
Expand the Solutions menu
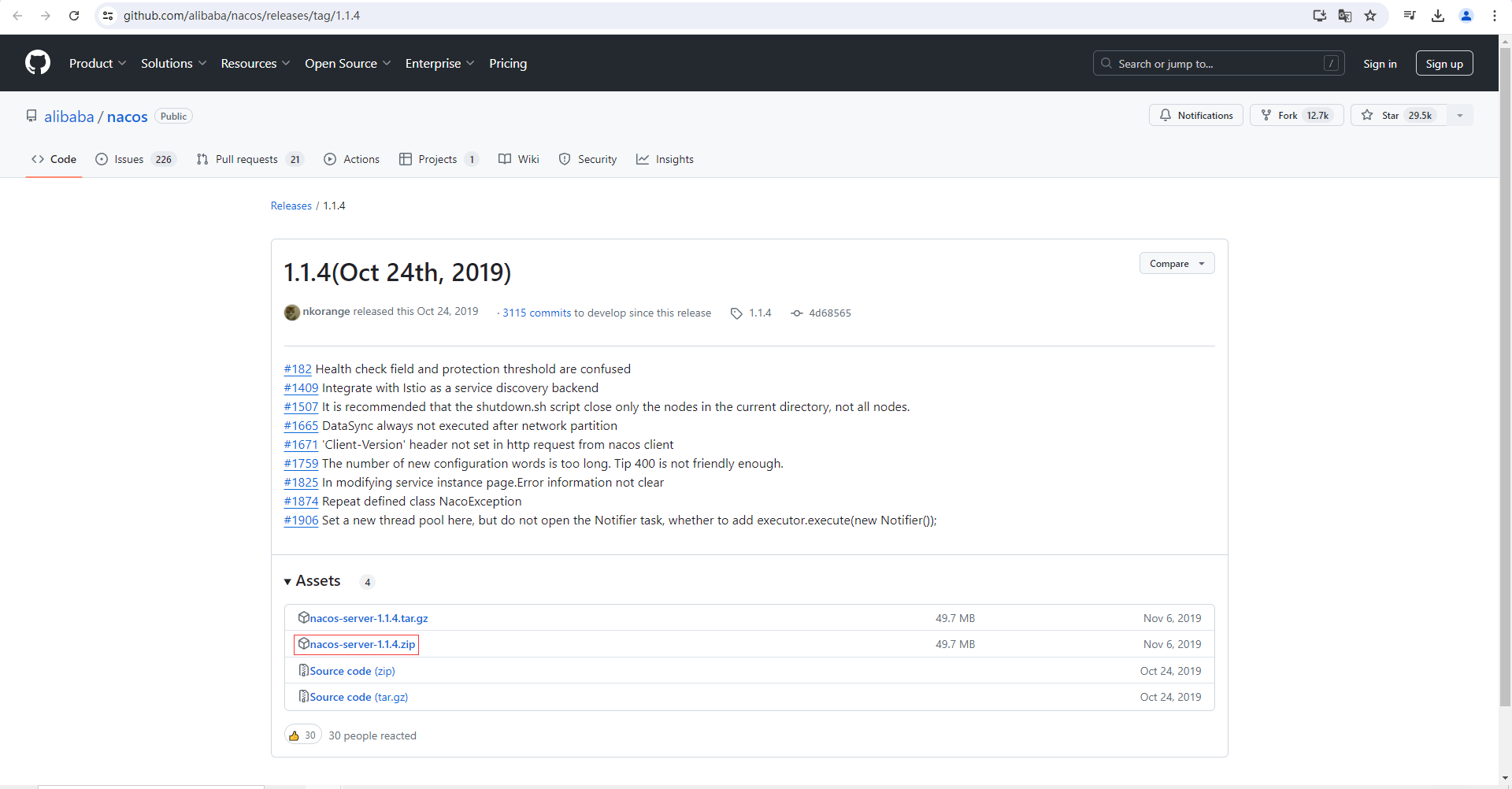[x=173, y=63]
